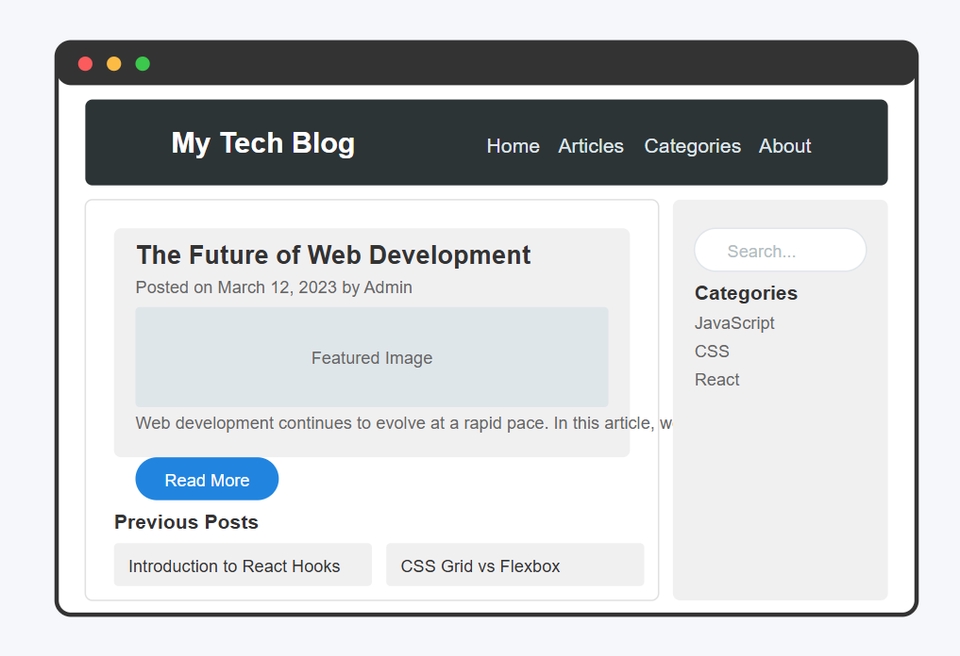Click the sidebar Categories heading
960x656 pixels.
(746, 293)
